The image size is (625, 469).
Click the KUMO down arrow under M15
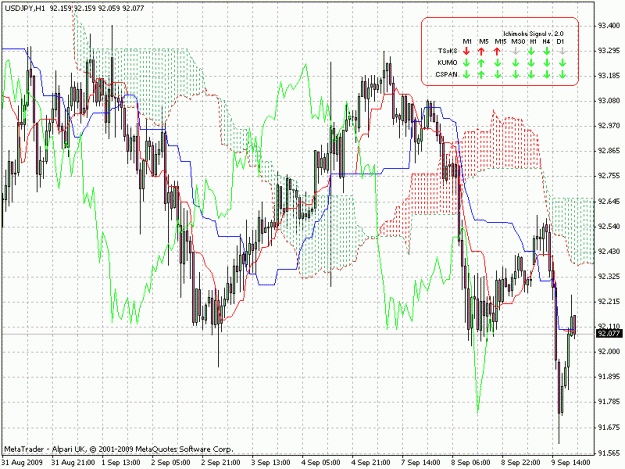pos(497,63)
